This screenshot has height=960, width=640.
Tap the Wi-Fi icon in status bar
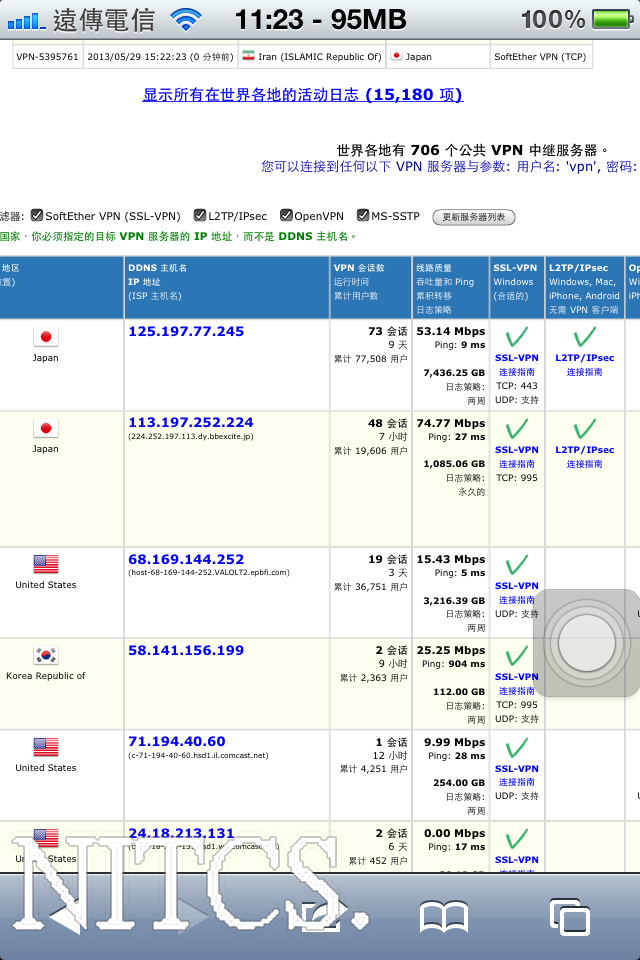pyautogui.click(x=186, y=20)
